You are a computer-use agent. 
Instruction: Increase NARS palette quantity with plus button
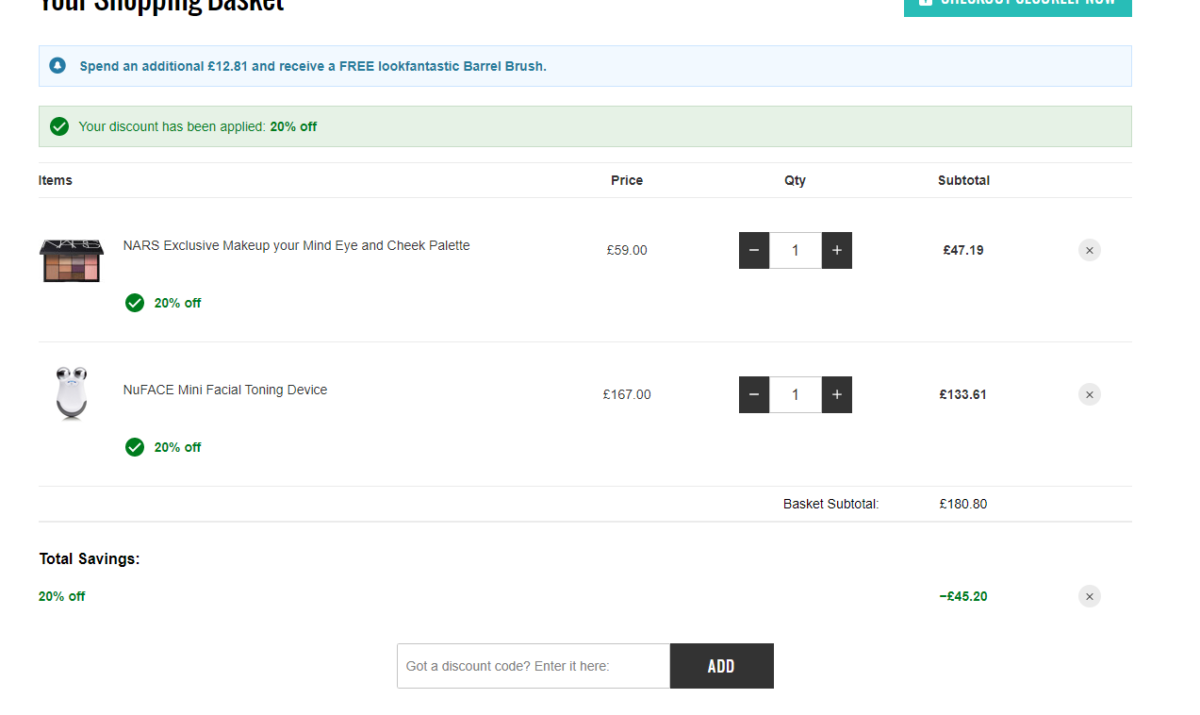coord(837,250)
